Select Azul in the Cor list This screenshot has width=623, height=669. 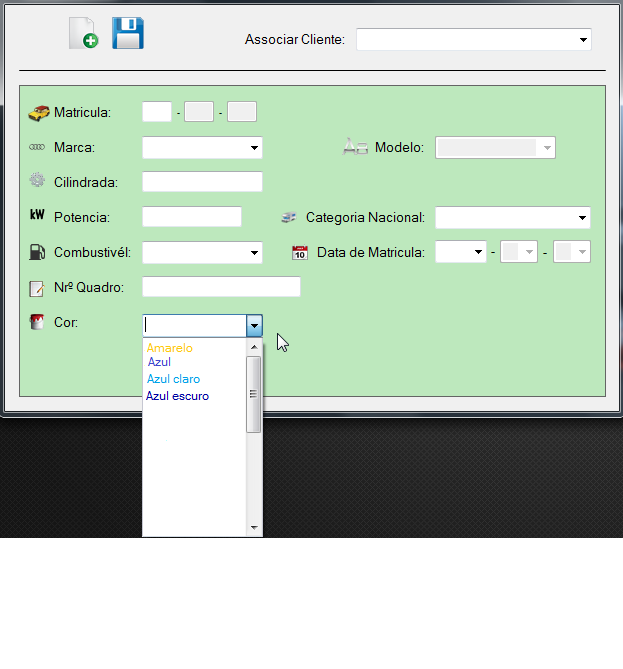click(x=159, y=362)
